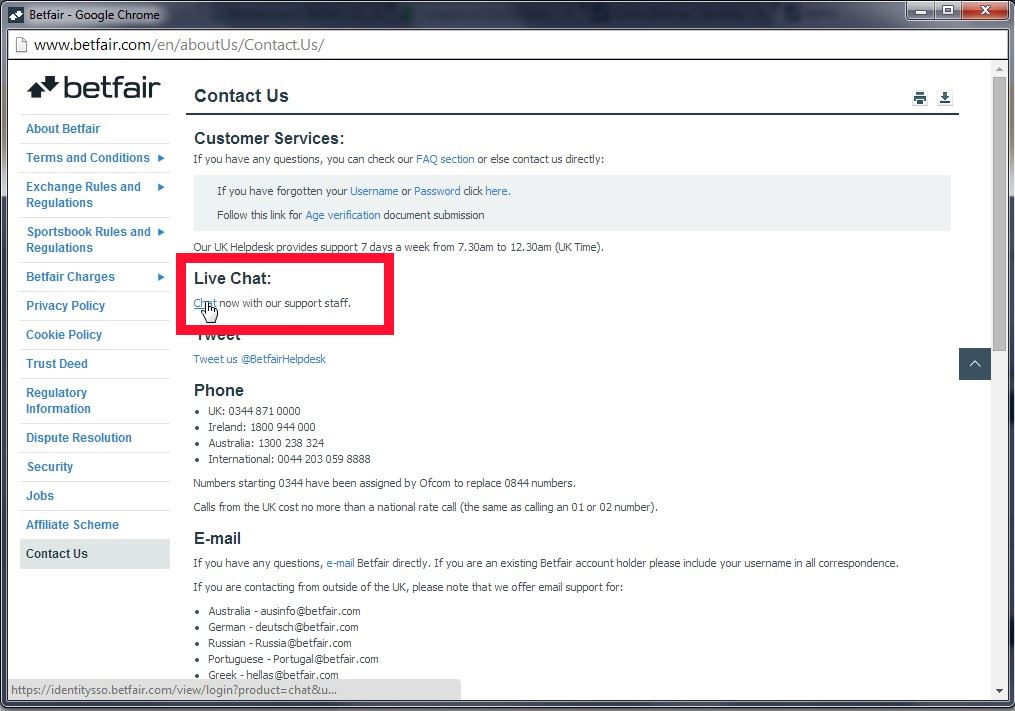Click the 'here' recovery link
Screen dimensions: 1015x711
498,191
